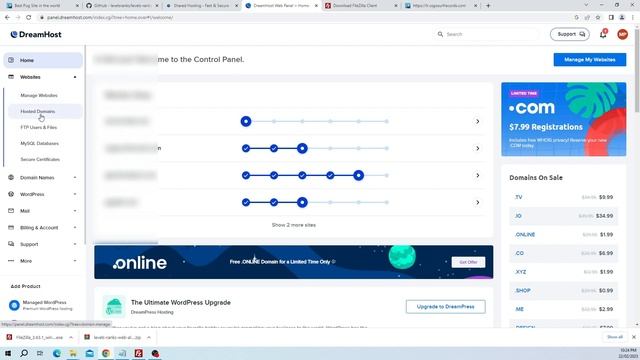Click Show all downloads

pos(615,337)
